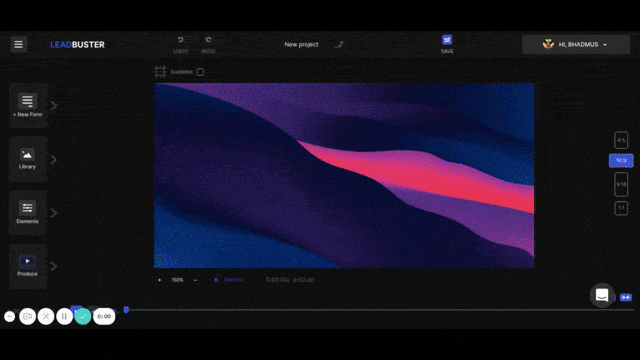The image size is (640, 360).
Task: Click the 0:00 recording timer
Action: pyautogui.click(x=104, y=316)
